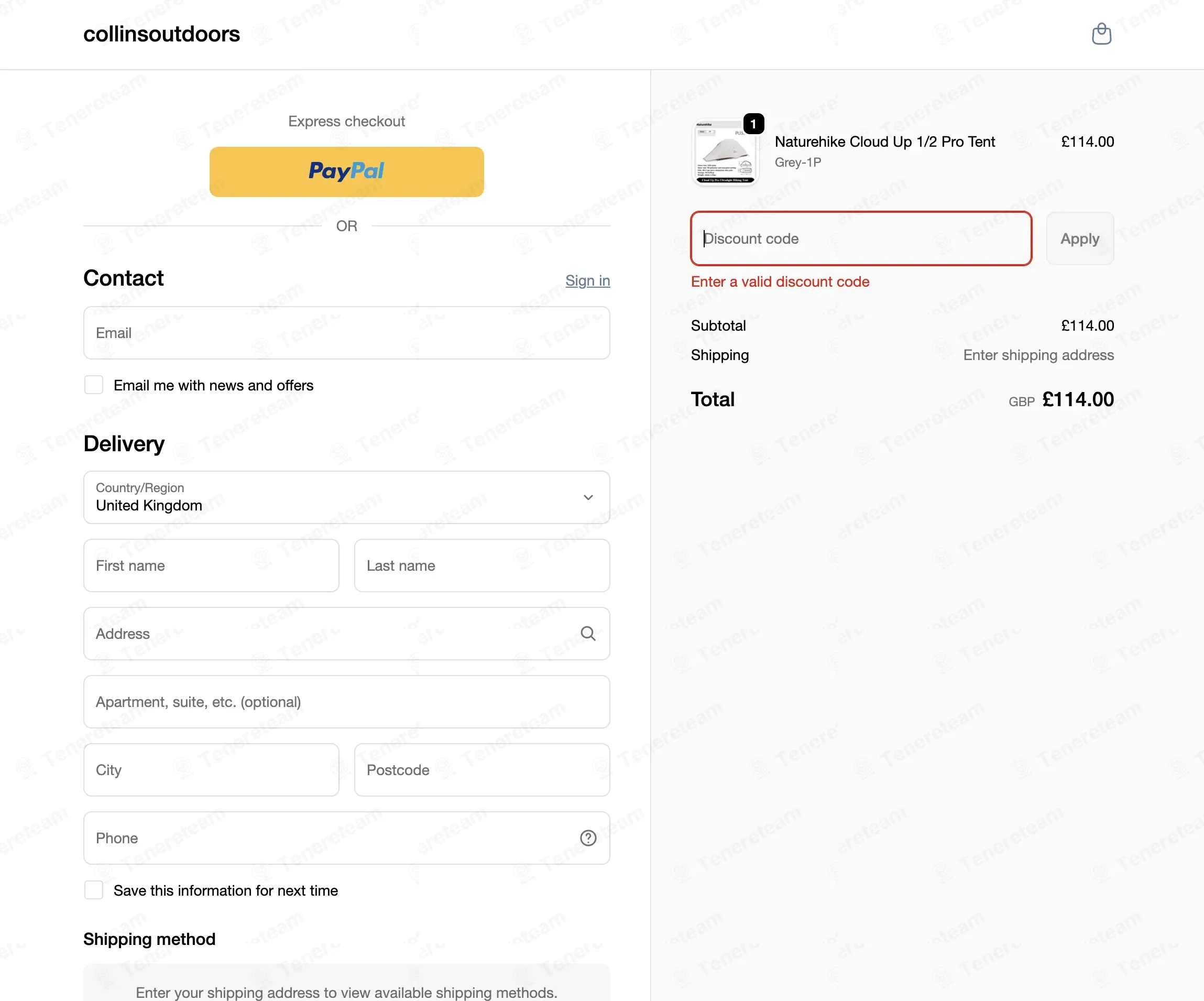This screenshot has height=1001, width=1204.
Task: Click the Subtotal £114.00 value
Action: pyautogui.click(x=1087, y=326)
